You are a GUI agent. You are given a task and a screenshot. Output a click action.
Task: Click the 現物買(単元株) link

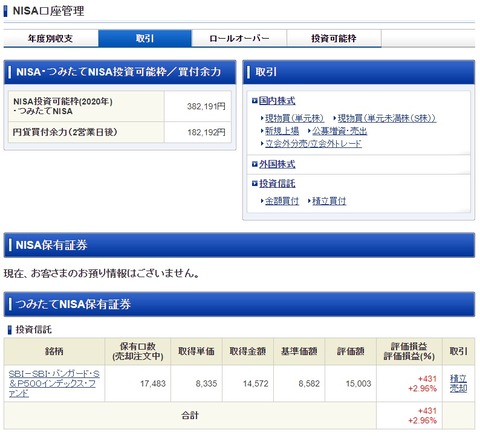(294, 118)
